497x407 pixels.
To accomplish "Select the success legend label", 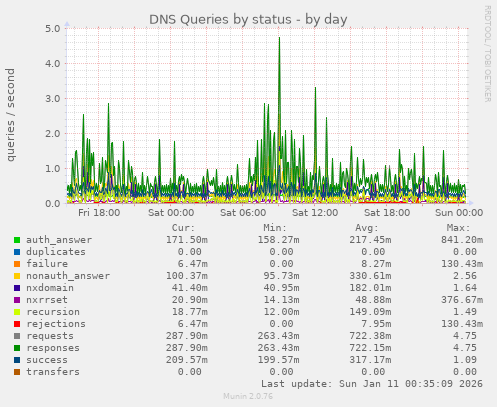I will click(x=47, y=360).
